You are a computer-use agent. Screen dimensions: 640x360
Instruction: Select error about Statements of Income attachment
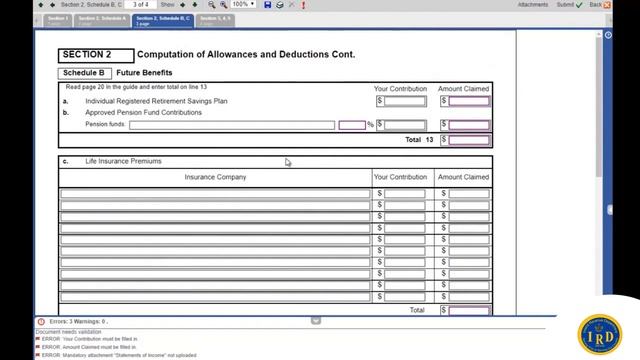[119, 356]
